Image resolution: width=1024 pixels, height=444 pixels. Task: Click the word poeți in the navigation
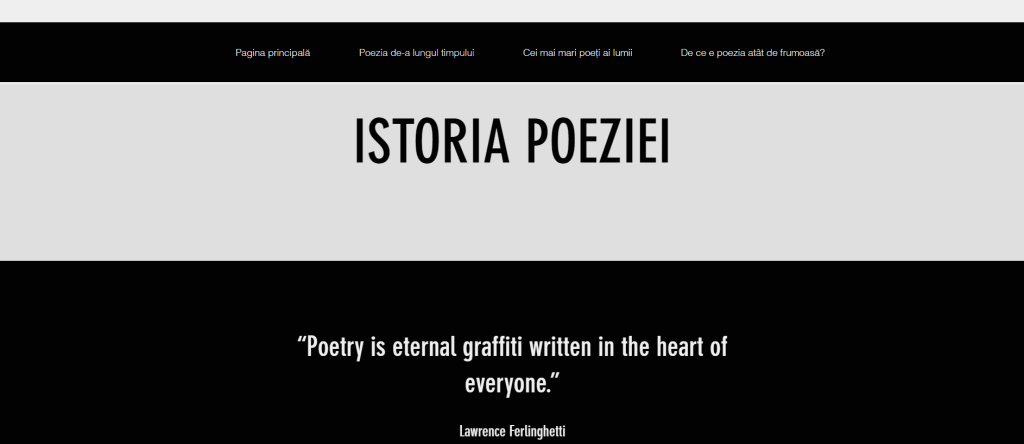click(586, 53)
